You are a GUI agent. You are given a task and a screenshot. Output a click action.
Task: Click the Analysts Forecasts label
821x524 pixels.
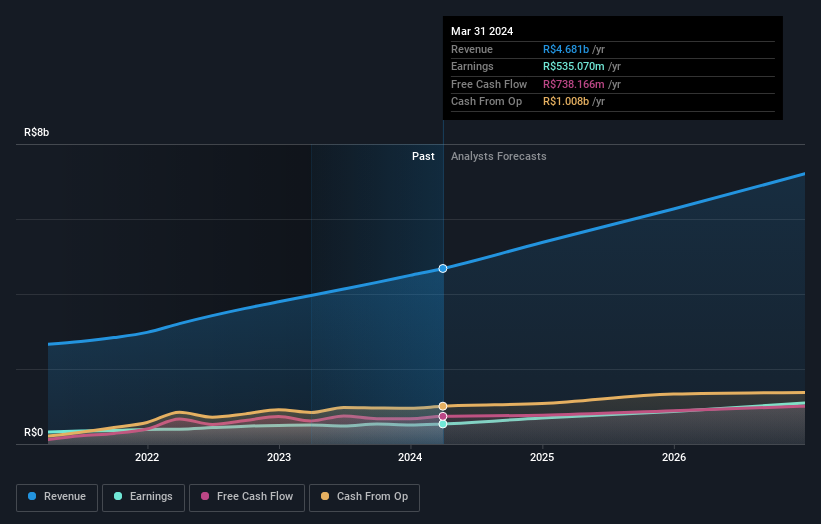[498, 157]
